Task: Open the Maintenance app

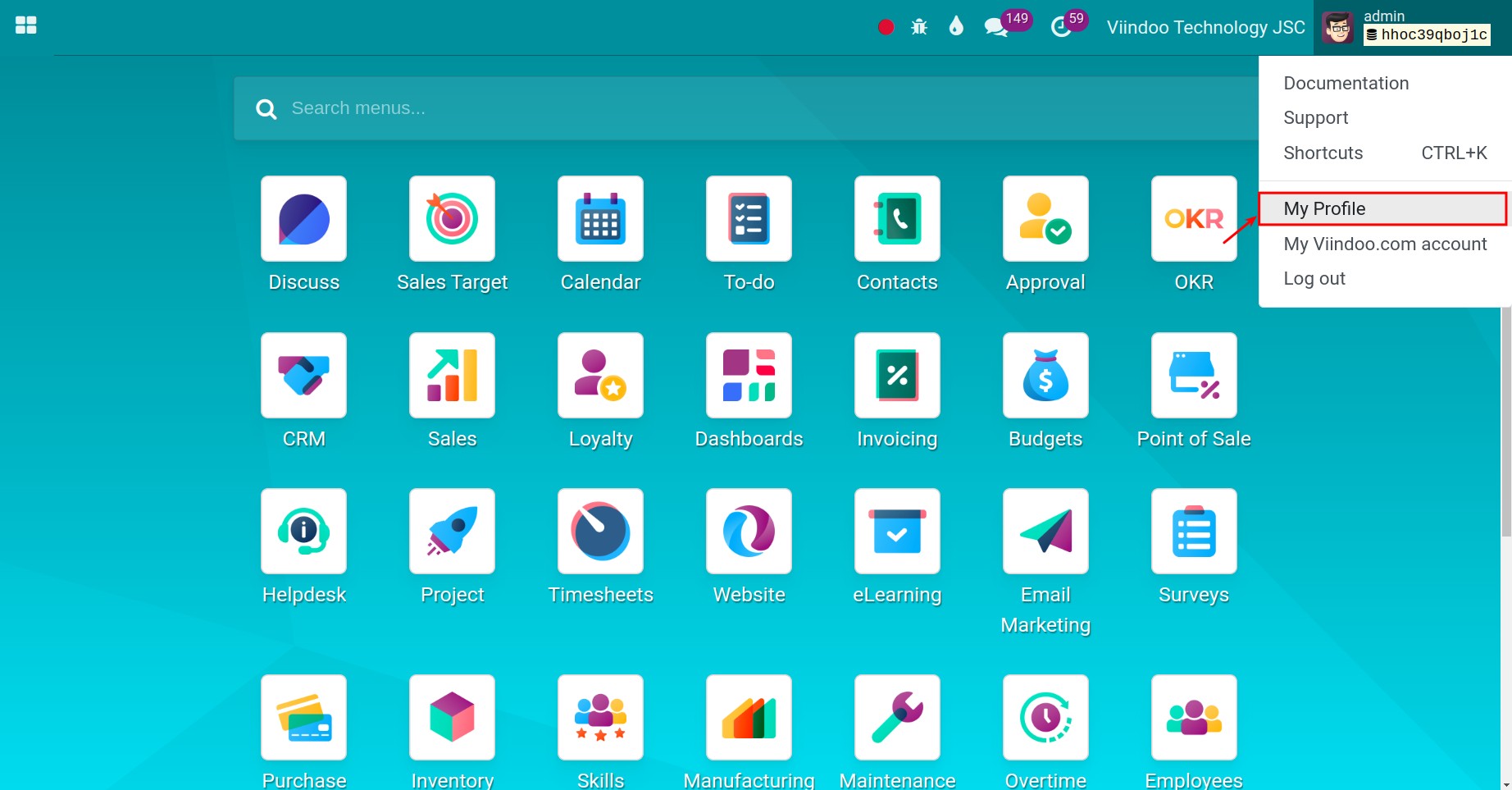Action: point(897,717)
